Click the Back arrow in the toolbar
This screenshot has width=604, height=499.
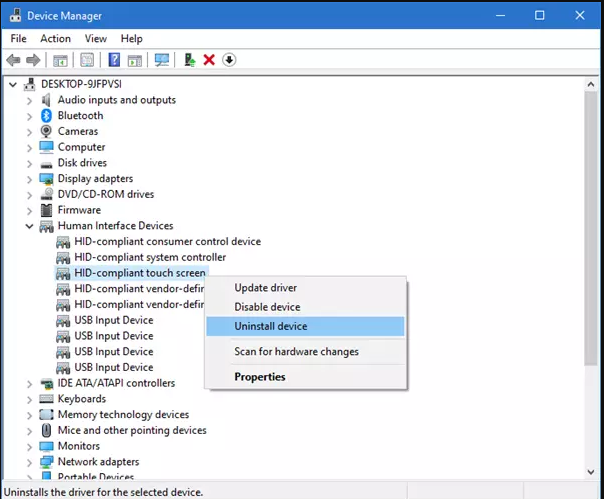13,60
